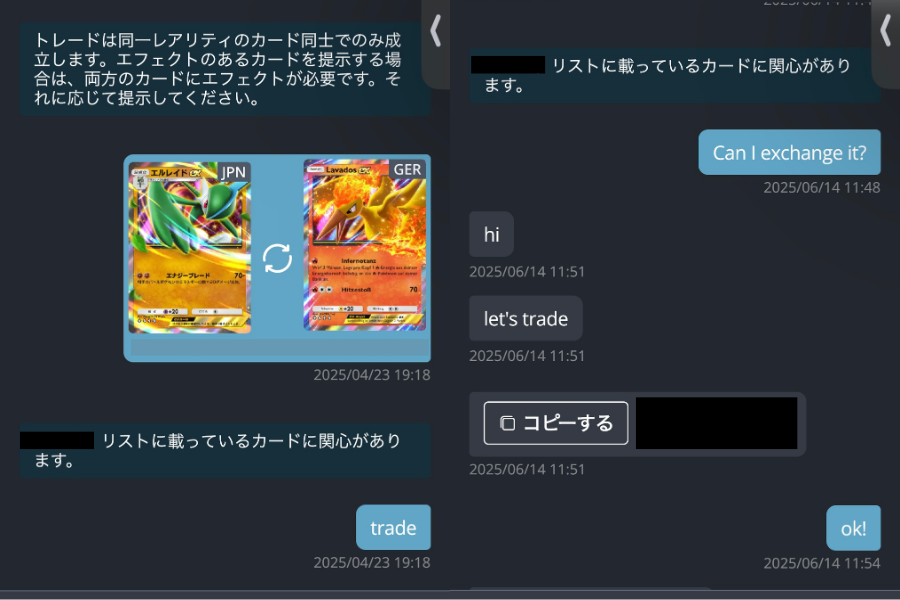900x600 pixels.
Task: Click the GER language tag on the card
Action: 408,169
